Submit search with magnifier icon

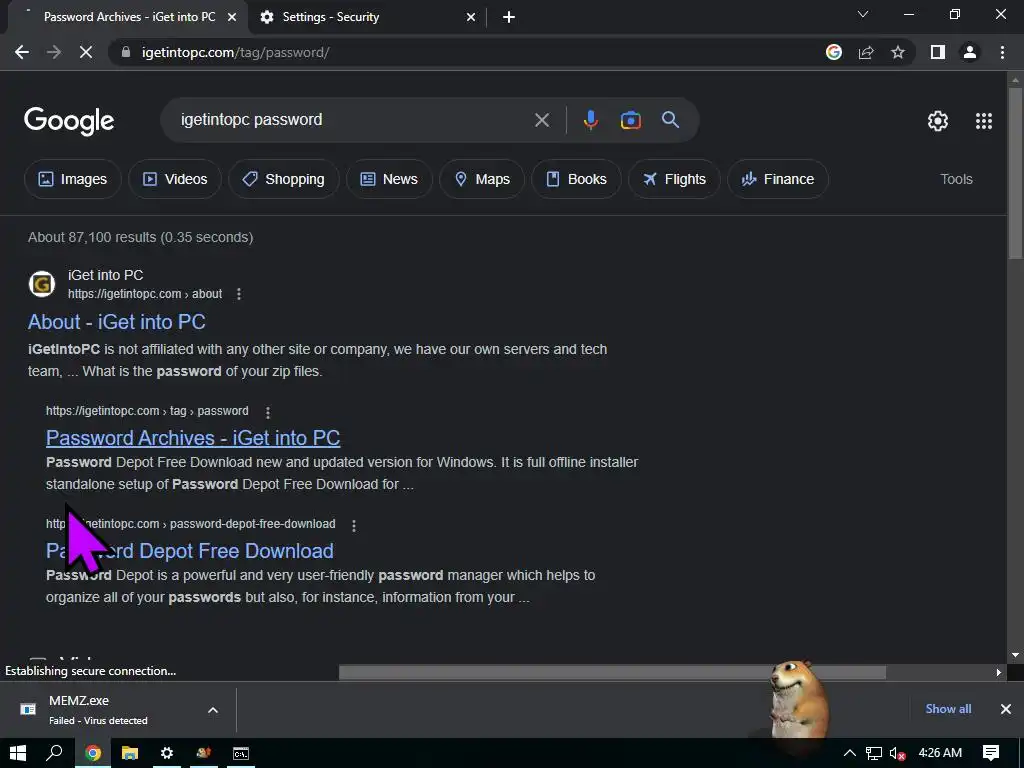670,120
